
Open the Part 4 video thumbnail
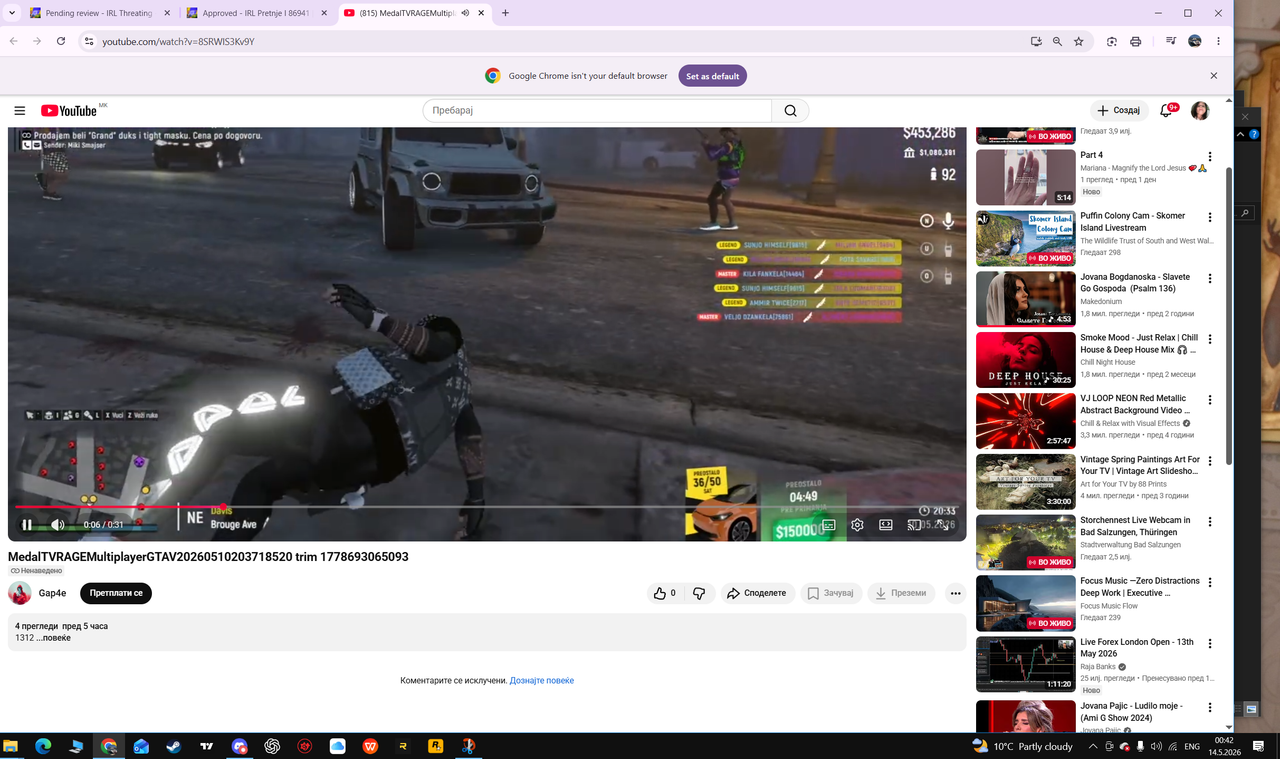pyautogui.click(x=1026, y=177)
